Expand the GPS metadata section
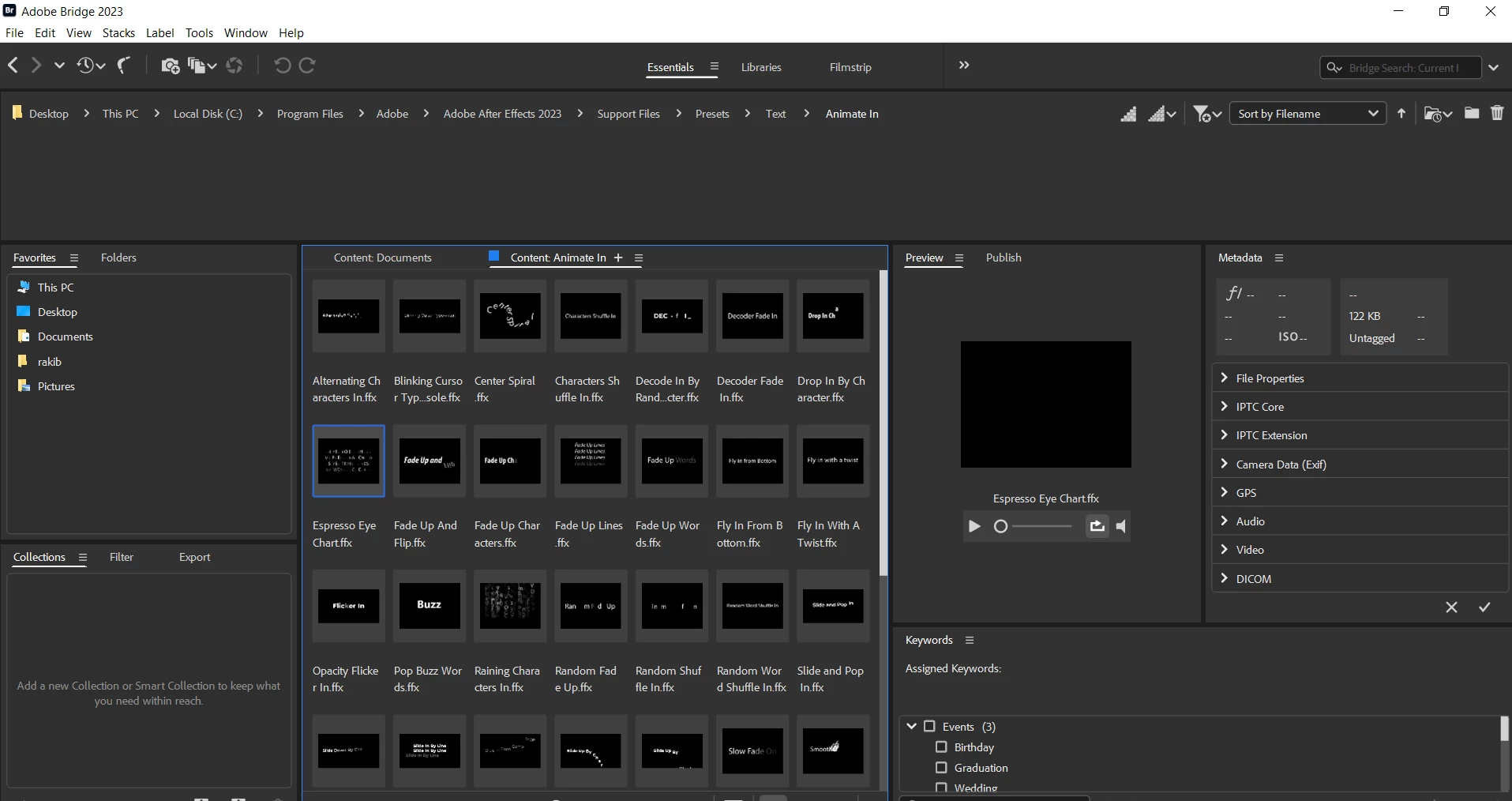Viewport: 1512px width, 801px height. pos(1225,492)
